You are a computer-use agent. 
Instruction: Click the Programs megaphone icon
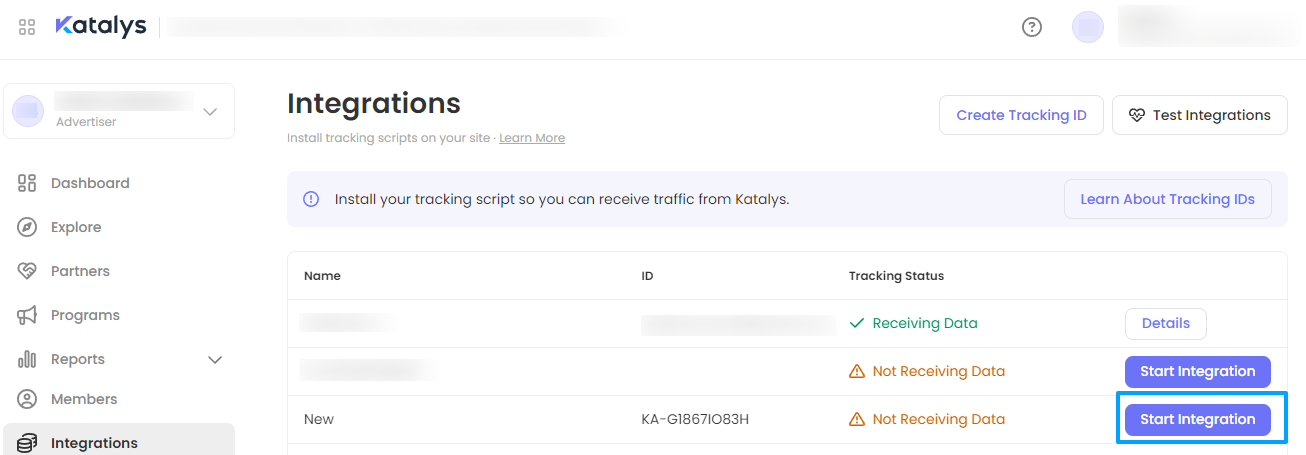click(27, 315)
